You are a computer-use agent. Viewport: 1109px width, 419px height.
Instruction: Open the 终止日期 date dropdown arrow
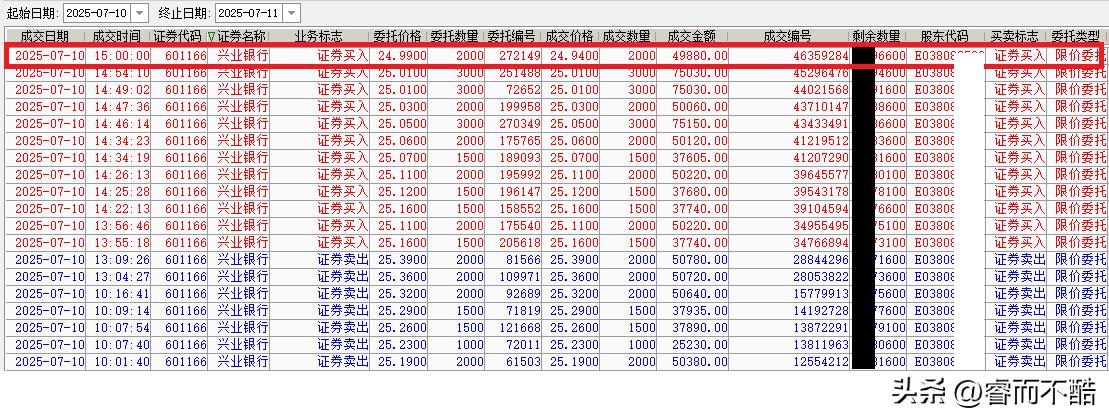pyautogui.click(x=290, y=13)
